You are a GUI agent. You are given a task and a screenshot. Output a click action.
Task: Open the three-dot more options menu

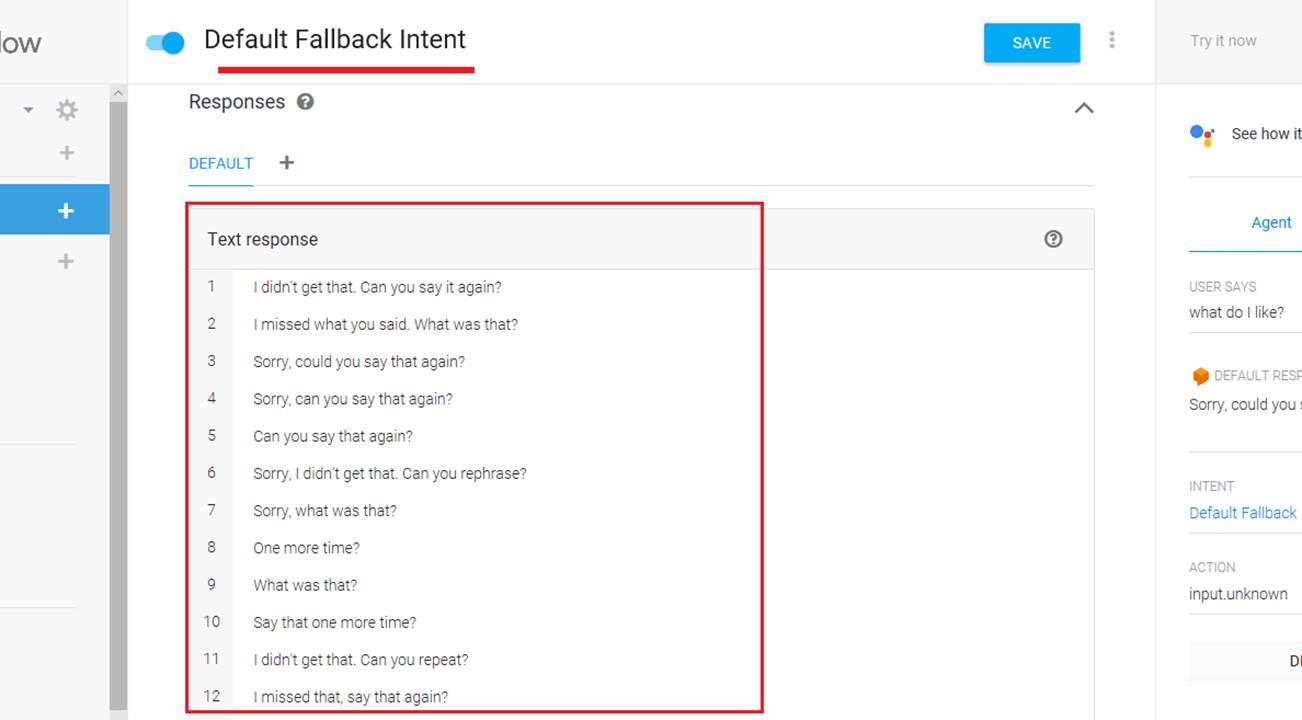coord(1112,40)
